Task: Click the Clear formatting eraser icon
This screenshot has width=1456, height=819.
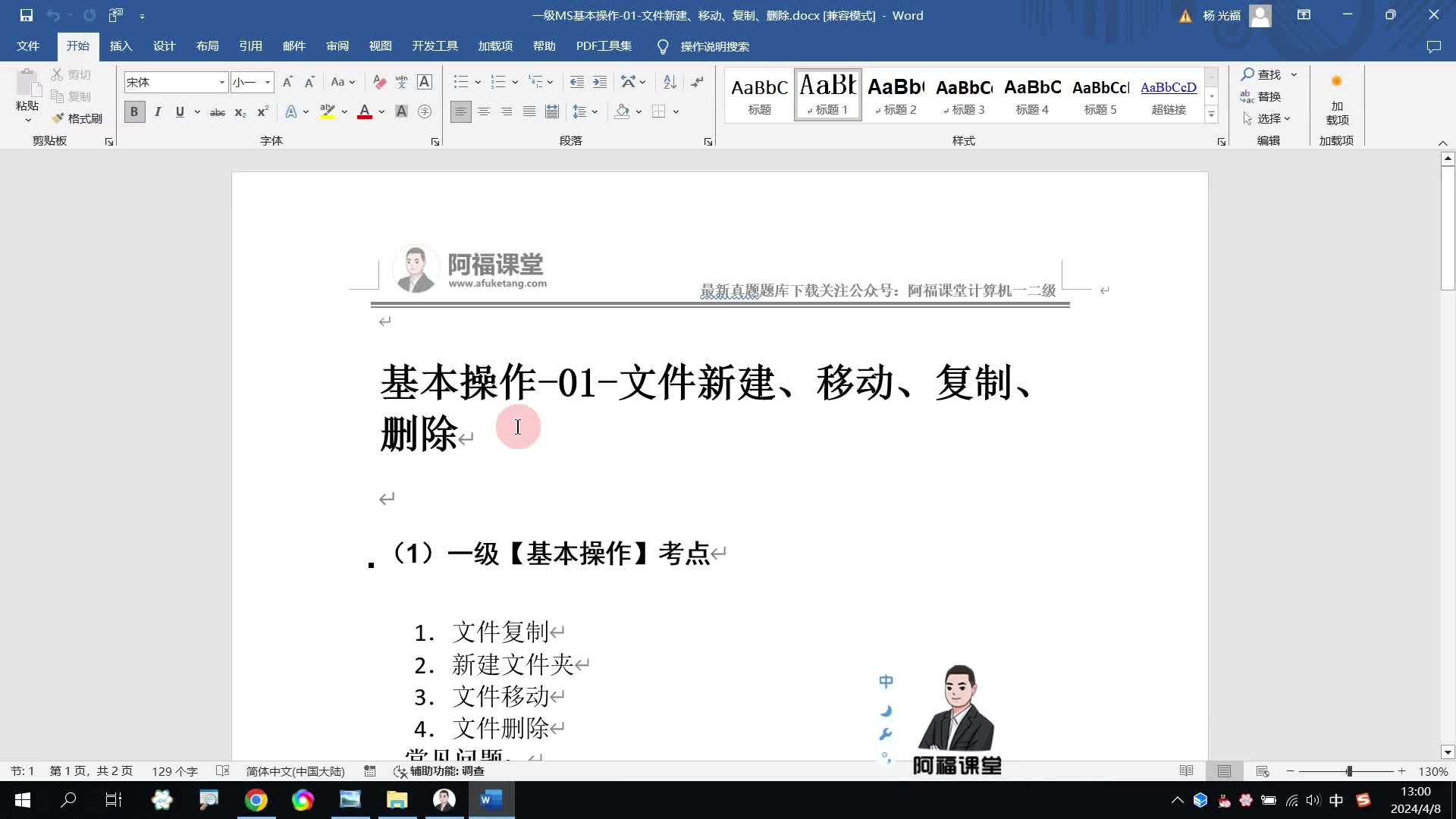Action: 380,82
